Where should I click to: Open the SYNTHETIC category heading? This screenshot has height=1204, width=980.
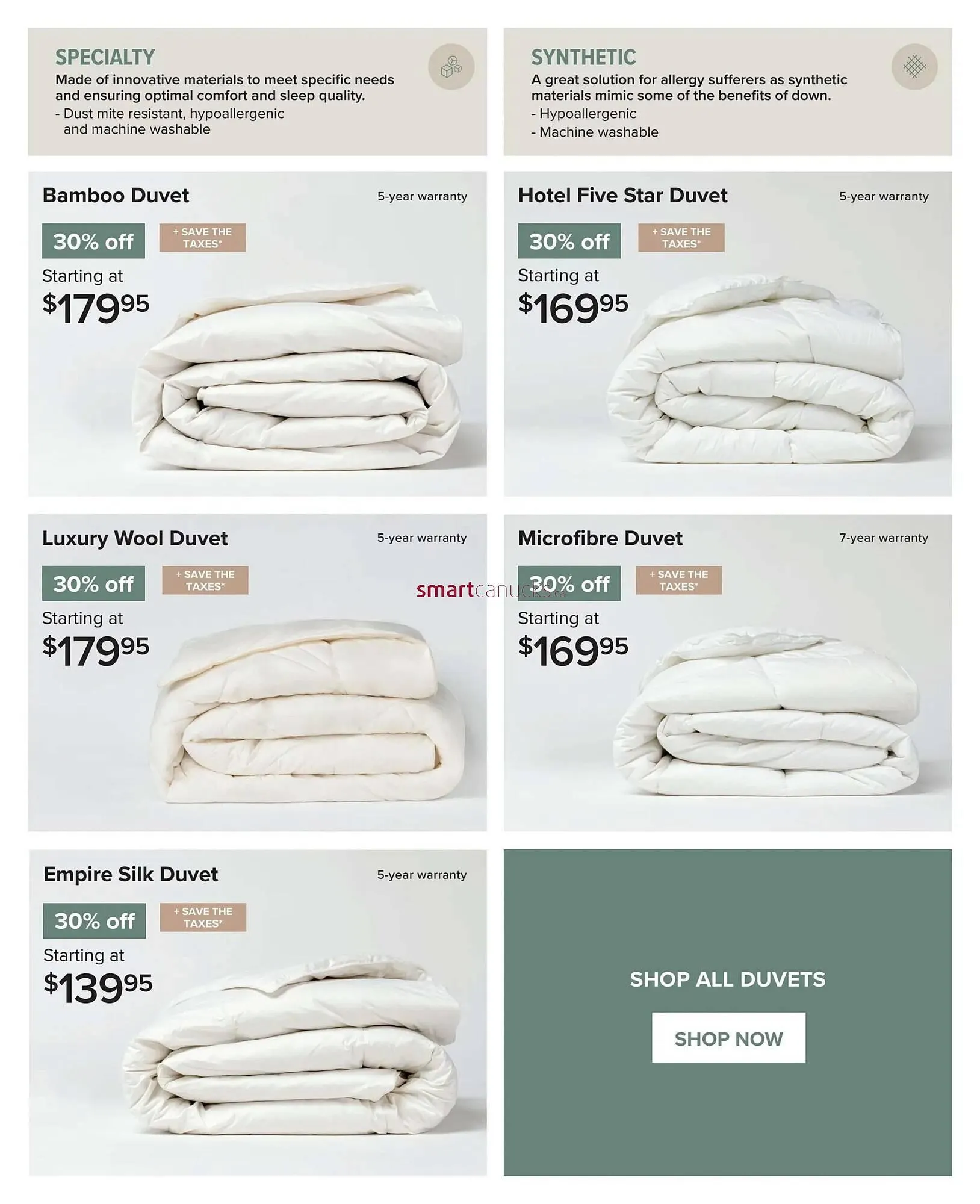click(x=583, y=57)
